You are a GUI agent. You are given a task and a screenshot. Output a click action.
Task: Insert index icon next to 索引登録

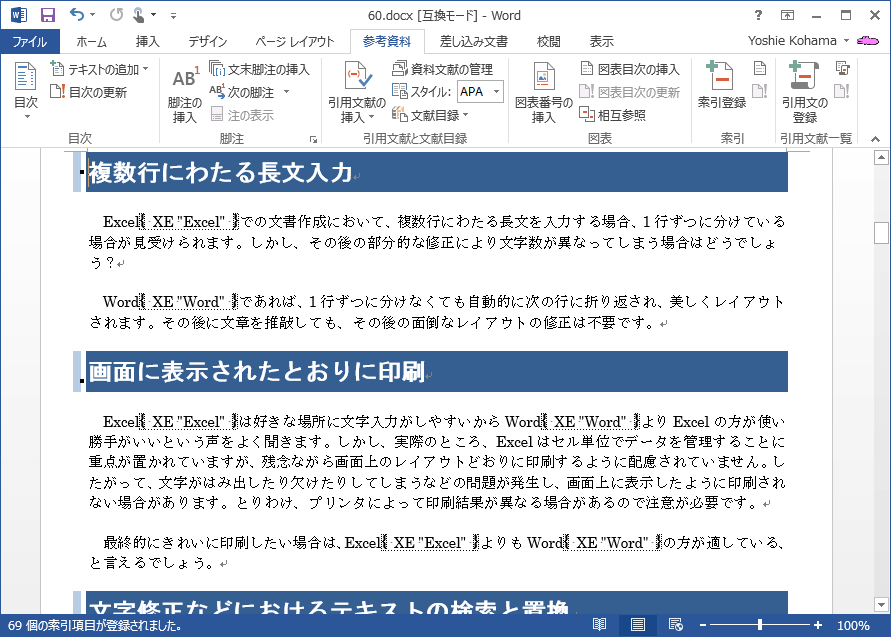click(760, 69)
